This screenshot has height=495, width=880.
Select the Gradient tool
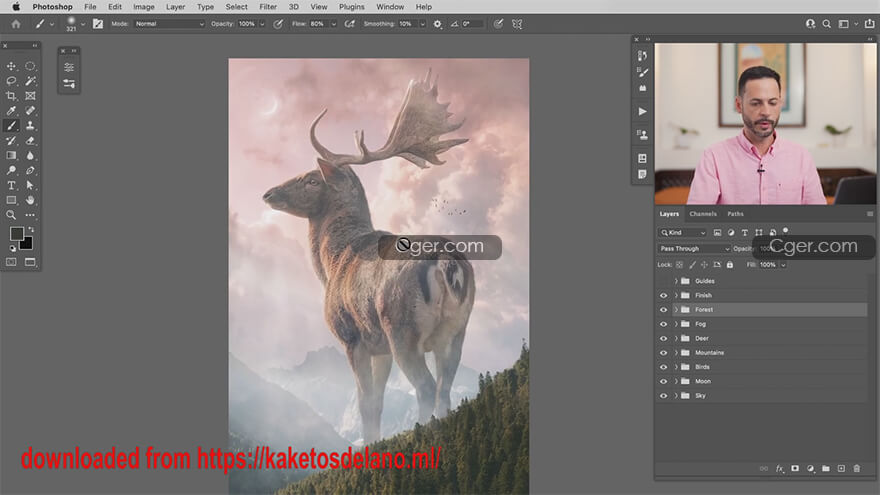[11, 155]
